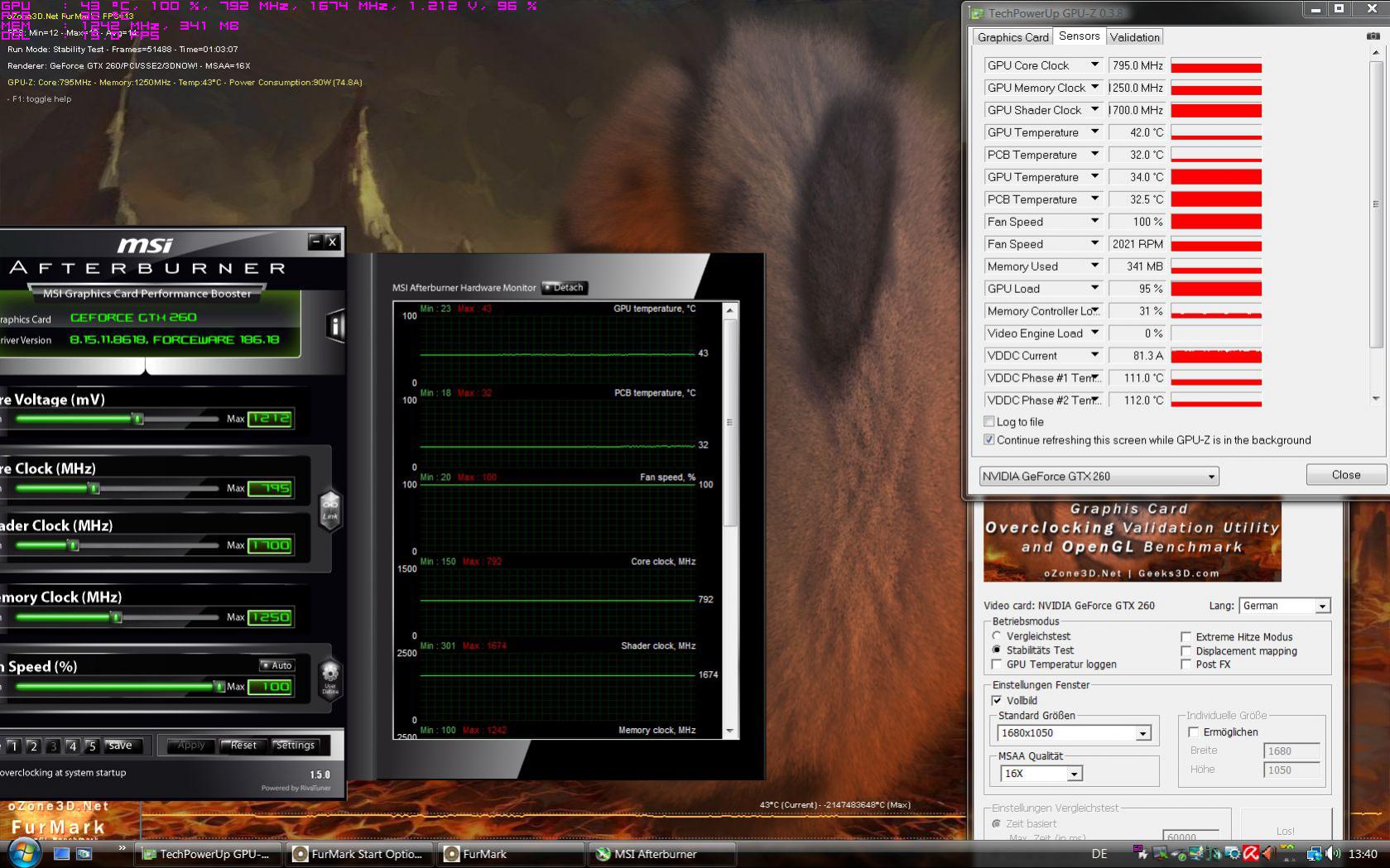Click the Afterburner Reset button
Image resolution: width=1390 pixels, height=868 pixels.
(243, 746)
